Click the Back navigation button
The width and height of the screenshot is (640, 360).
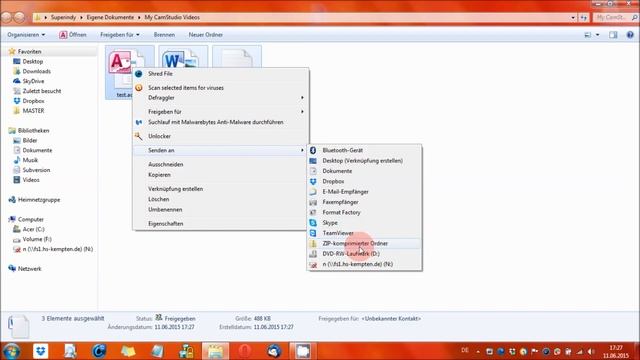click(x=7, y=18)
